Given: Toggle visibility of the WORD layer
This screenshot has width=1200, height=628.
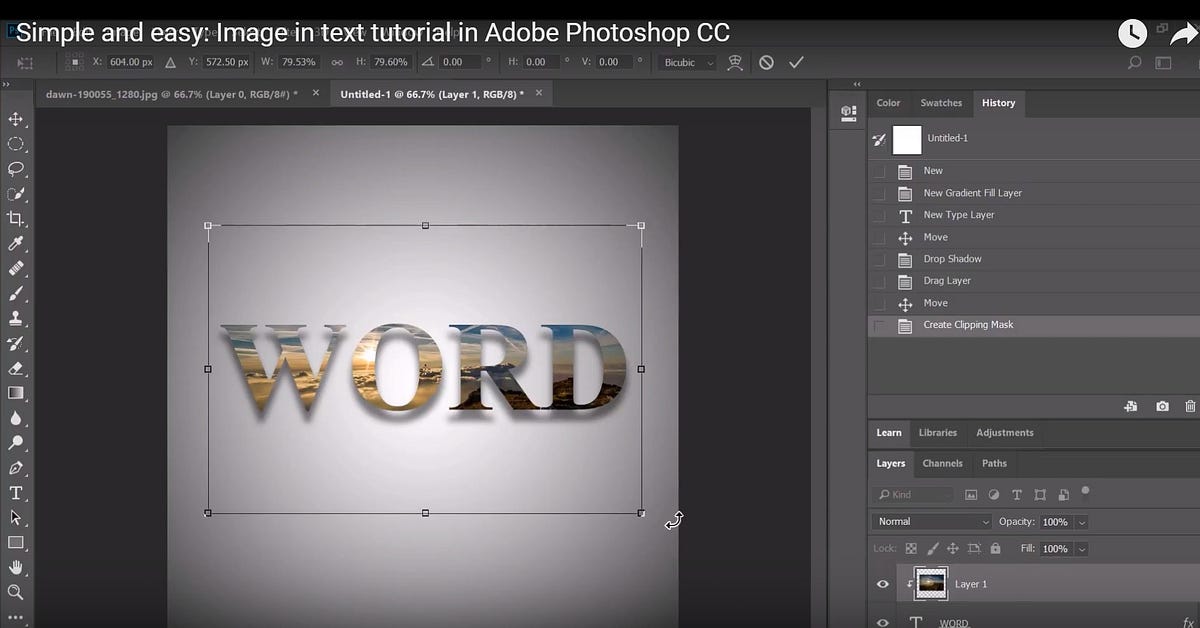Looking at the screenshot, I should (x=882, y=622).
